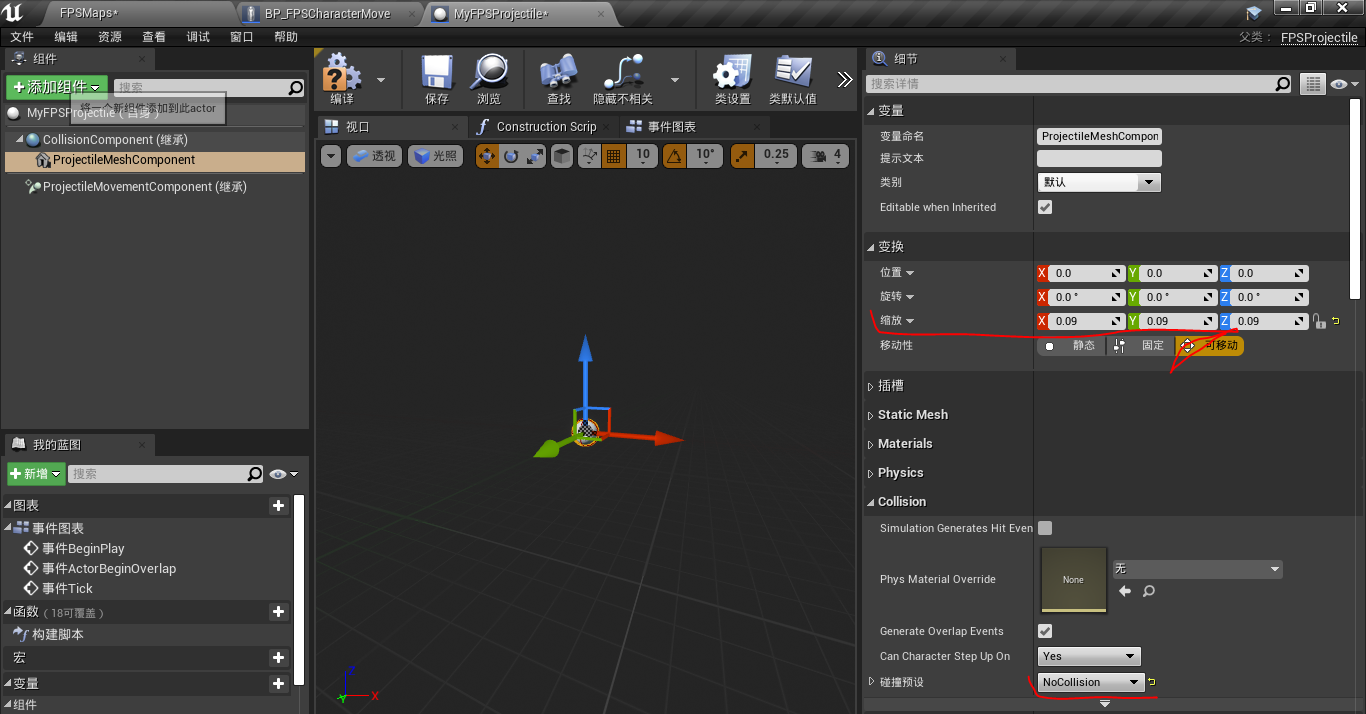This screenshot has height=714, width=1366.
Task: Open the 窗口 menu
Action: pyautogui.click(x=242, y=37)
